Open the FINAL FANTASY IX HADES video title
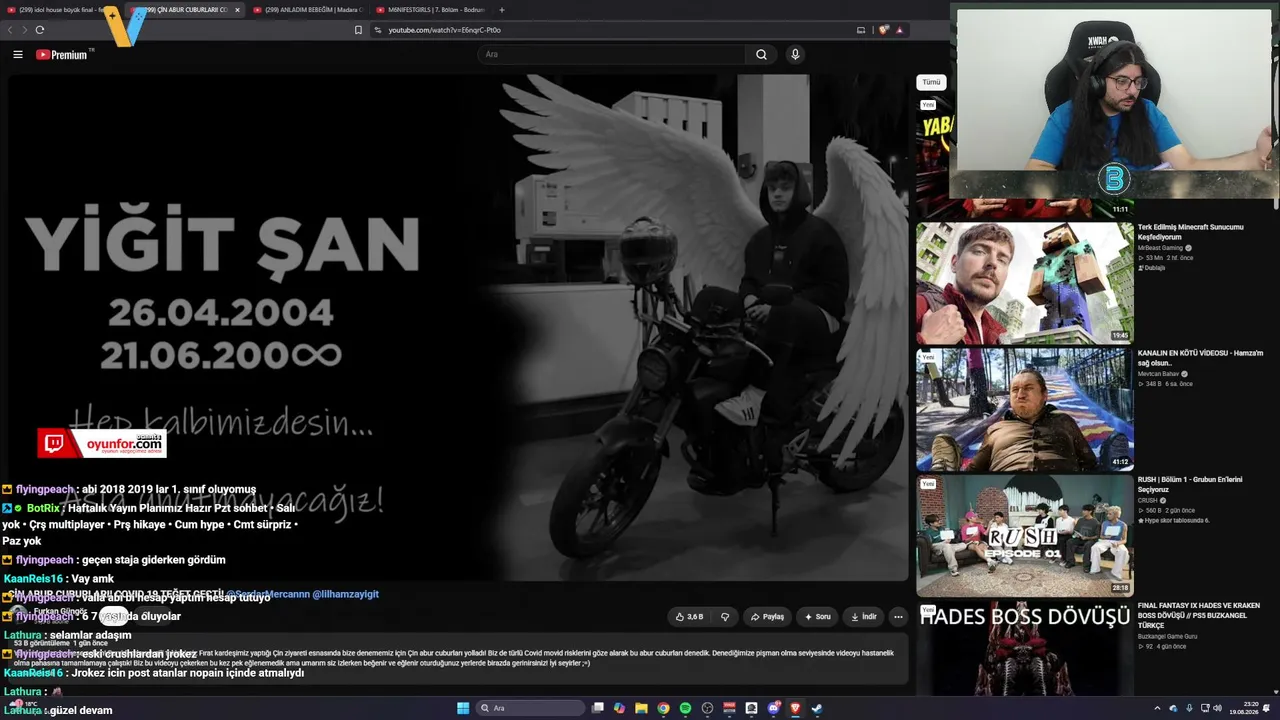Viewport: 1280px width, 720px height. pos(1201,615)
